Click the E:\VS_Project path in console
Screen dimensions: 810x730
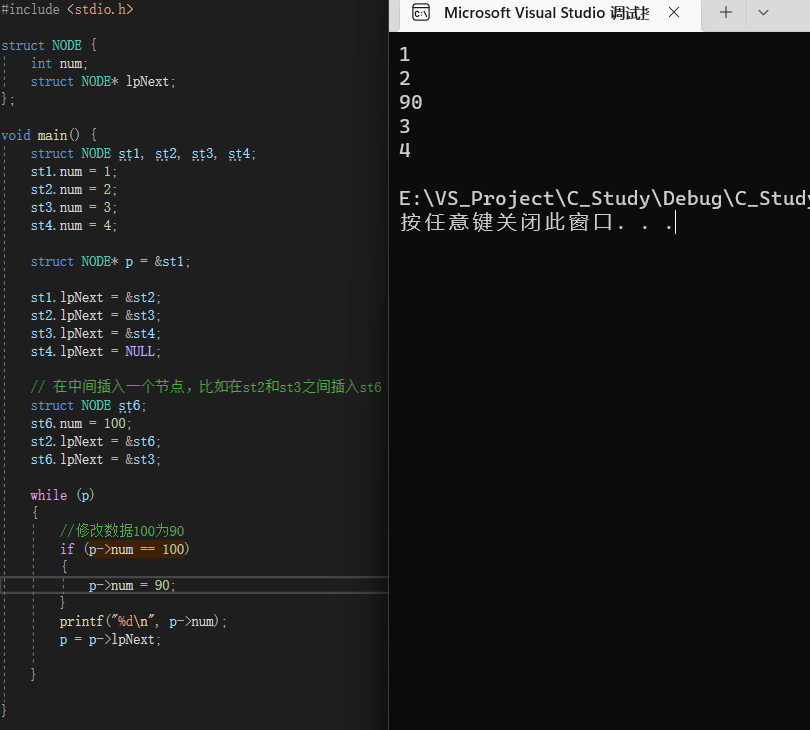click(604, 199)
